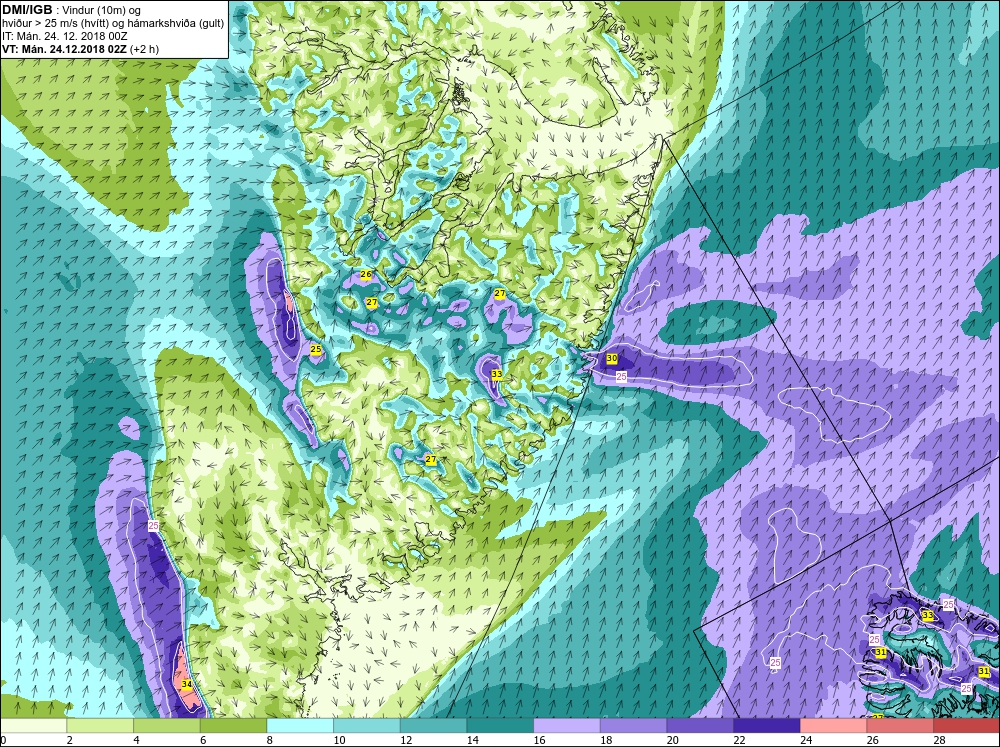Select the 10–12 m/s turquoise swatch
Viewport: 1000px width, 747px height.
point(366,726)
